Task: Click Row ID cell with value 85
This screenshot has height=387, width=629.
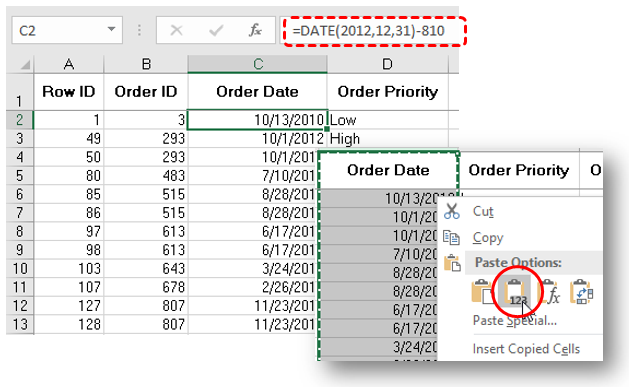Action: coord(69,195)
